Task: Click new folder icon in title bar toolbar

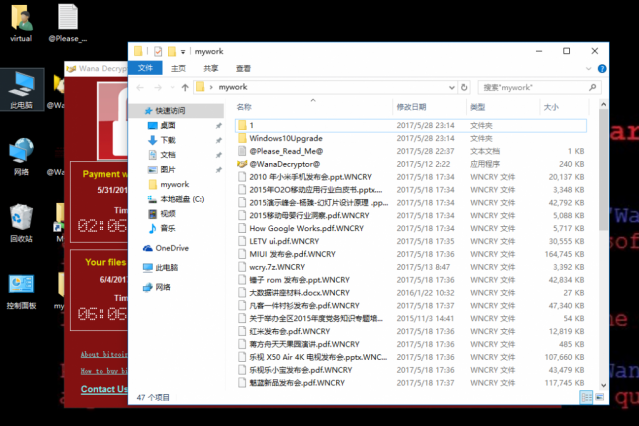Action: 172,51
